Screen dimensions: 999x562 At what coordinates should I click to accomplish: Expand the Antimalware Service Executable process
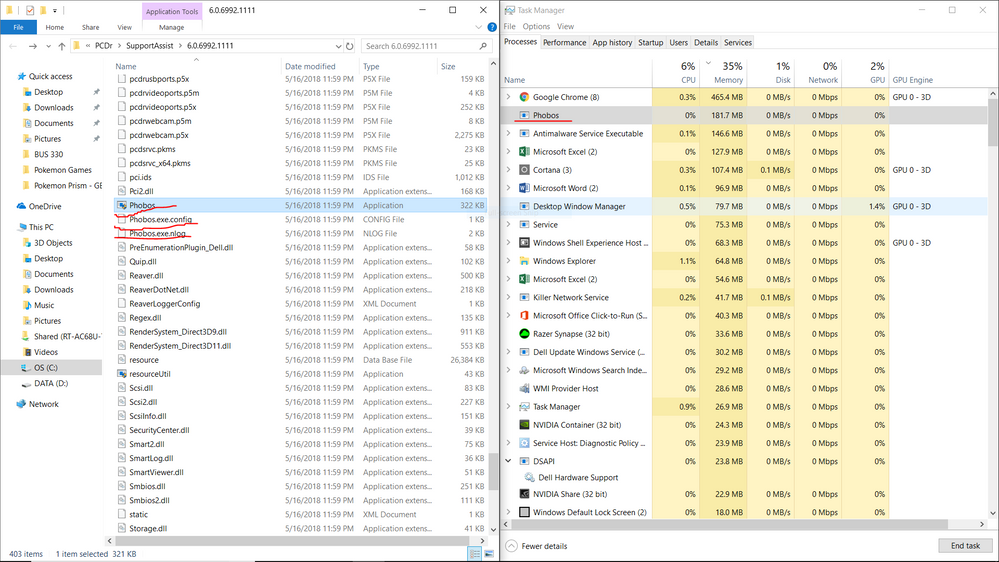[508, 134]
